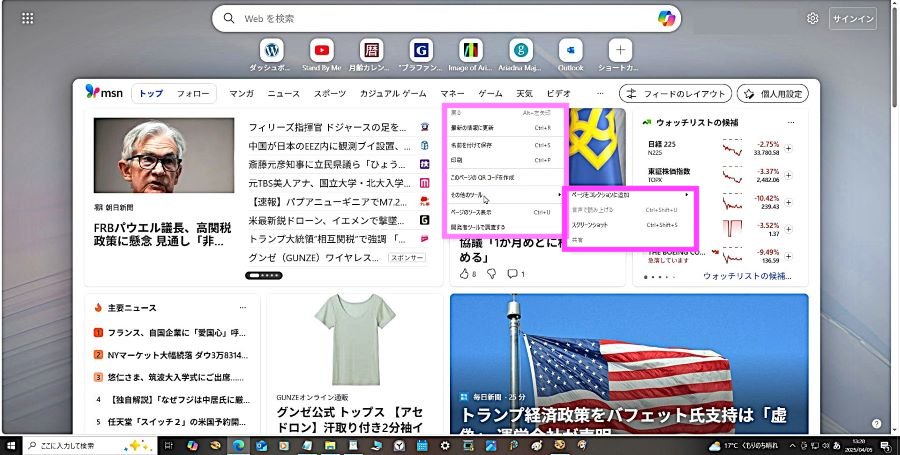Open Task View on the taskbar
Screen dimensions: 900x455
(x=169, y=445)
